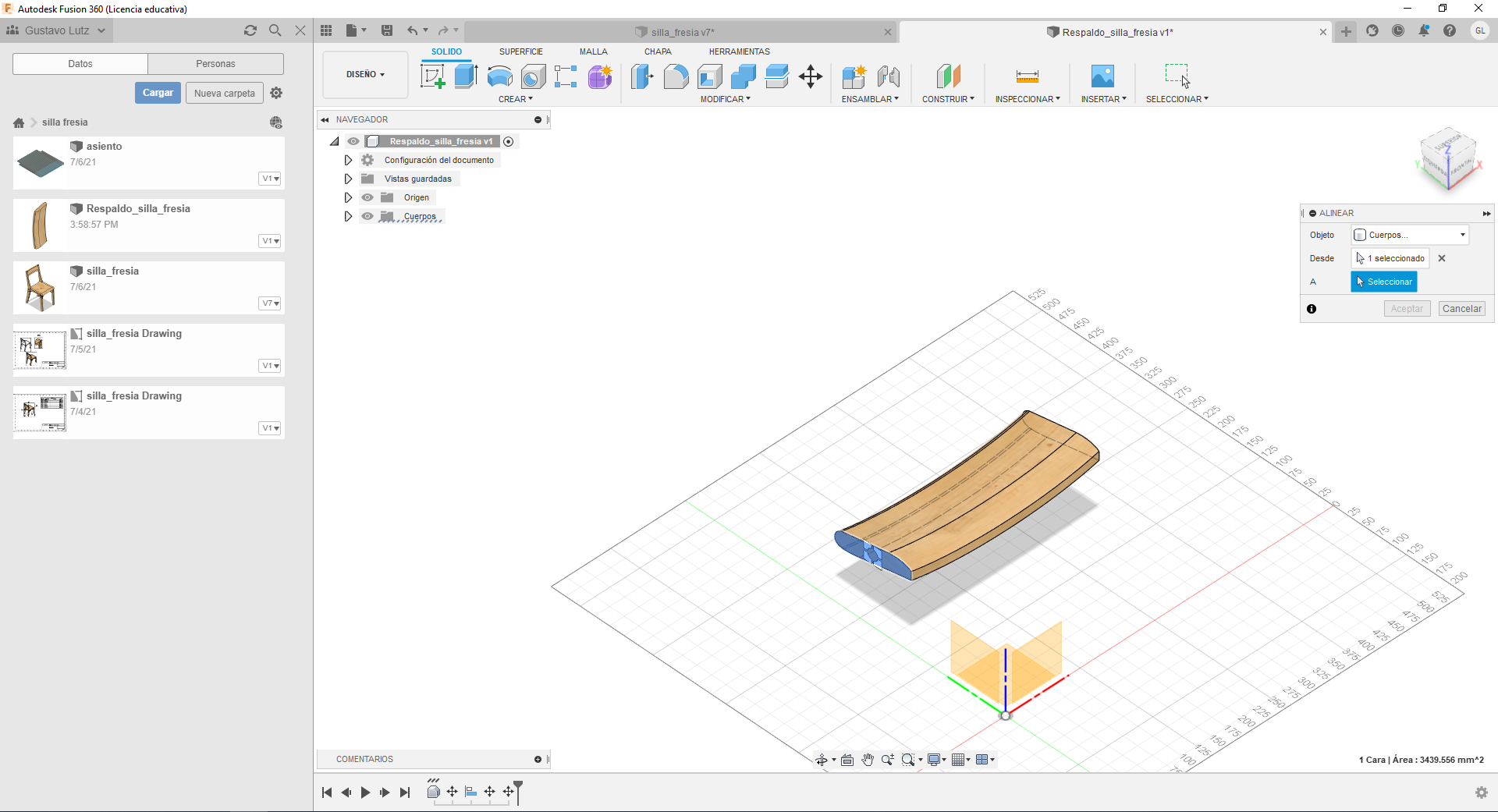
Task: Select the Press Pull tool
Action: 642,76
